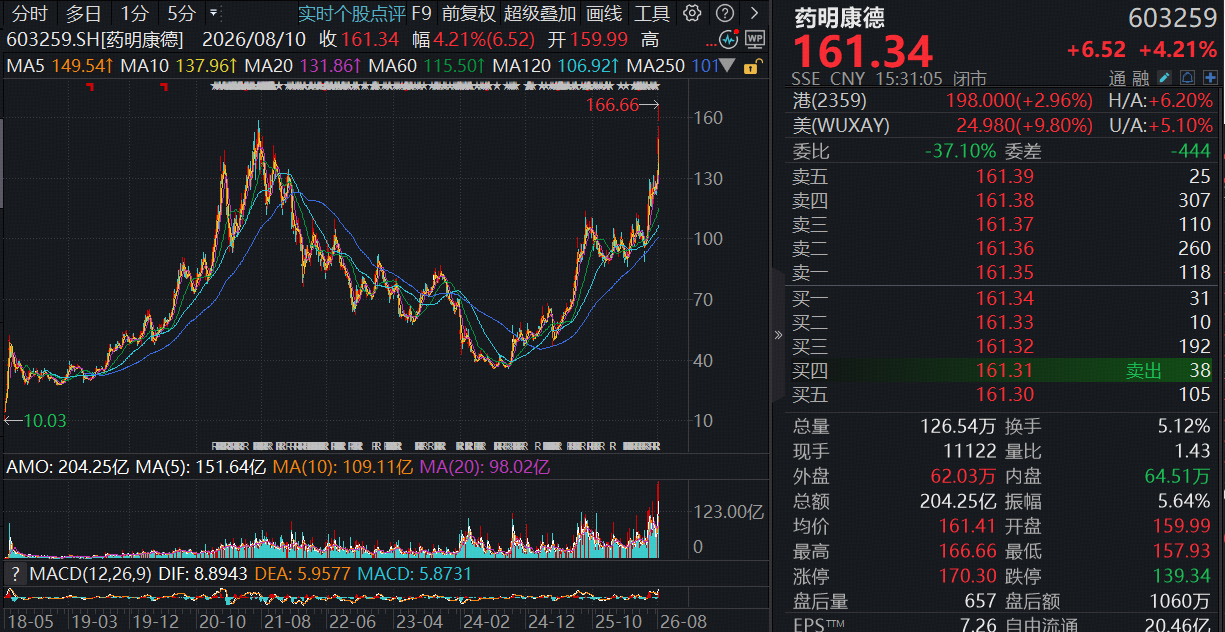Switch to 分时 intraday tab
This screenshot has width=1225, height=632.
pyautogui.click(x=29, y=14)
